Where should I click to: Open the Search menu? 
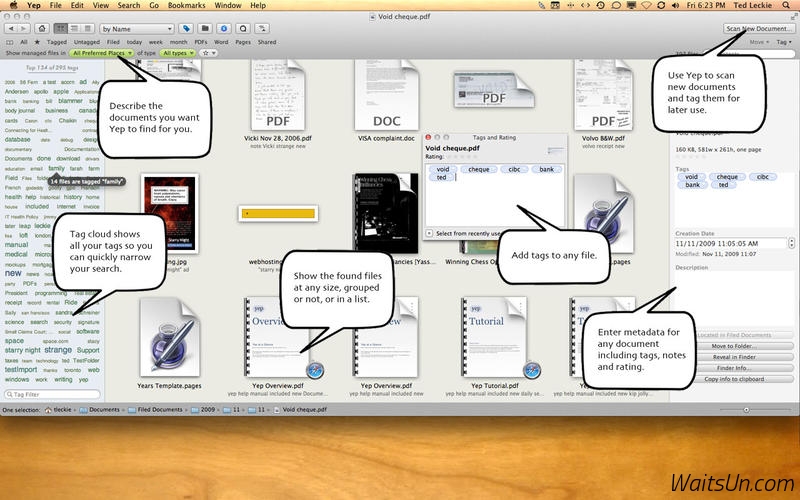[x=129, y=5]
